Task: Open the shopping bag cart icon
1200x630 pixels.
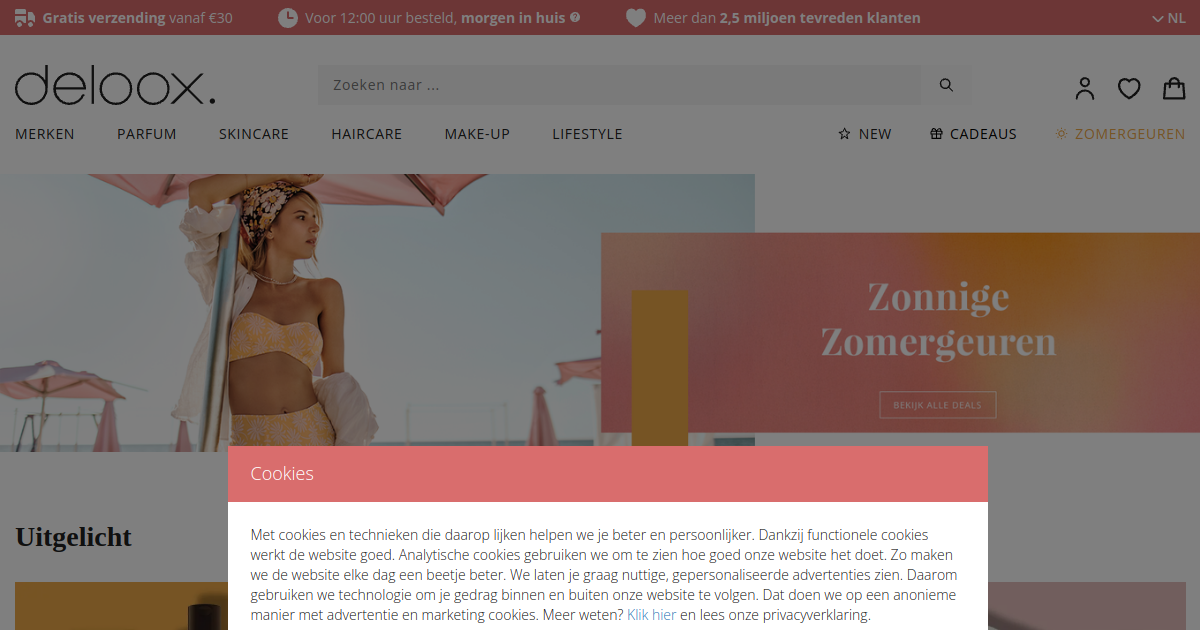Action: (1174, 88)
